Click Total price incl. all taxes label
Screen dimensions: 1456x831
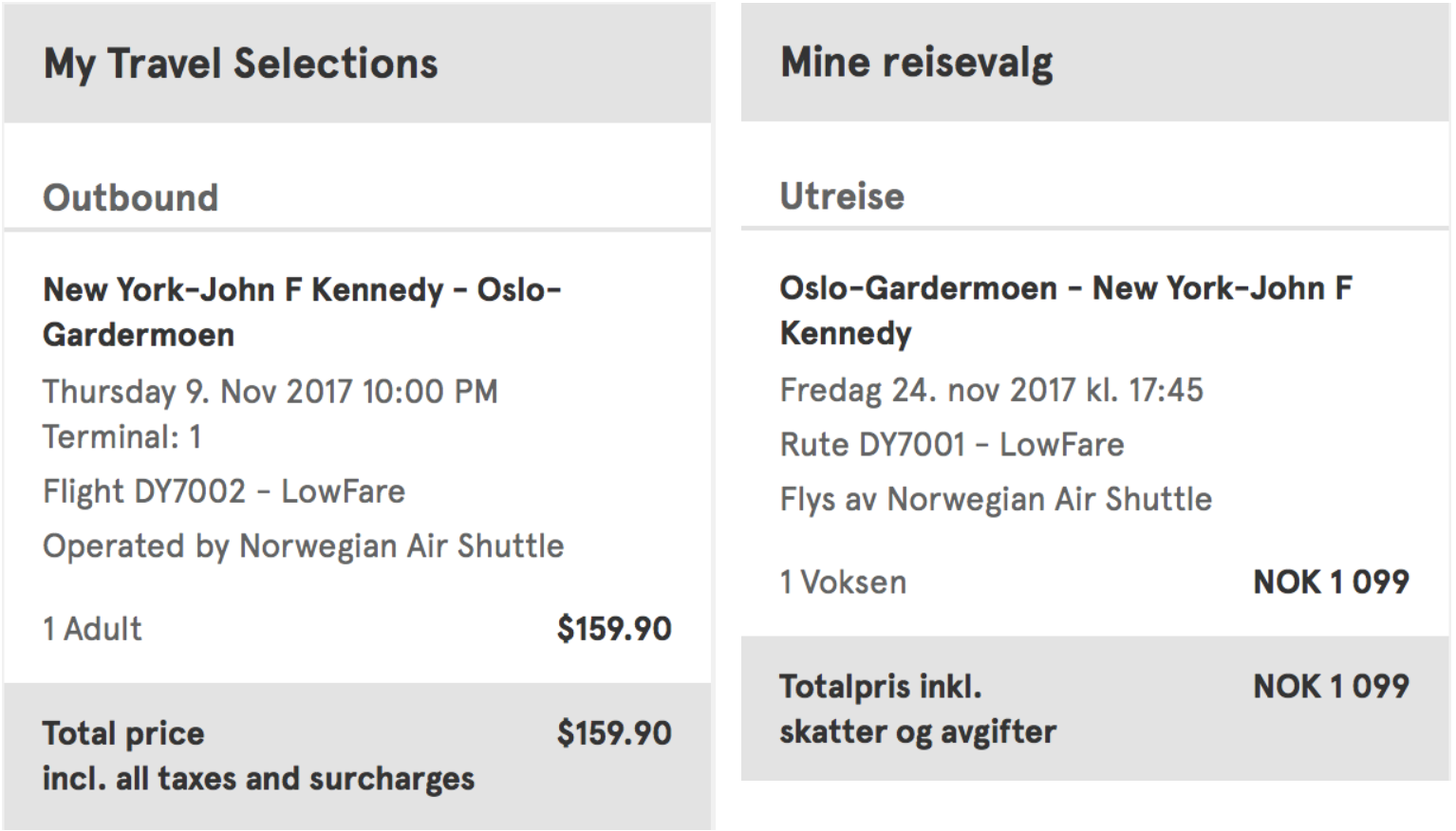point(258,756)
